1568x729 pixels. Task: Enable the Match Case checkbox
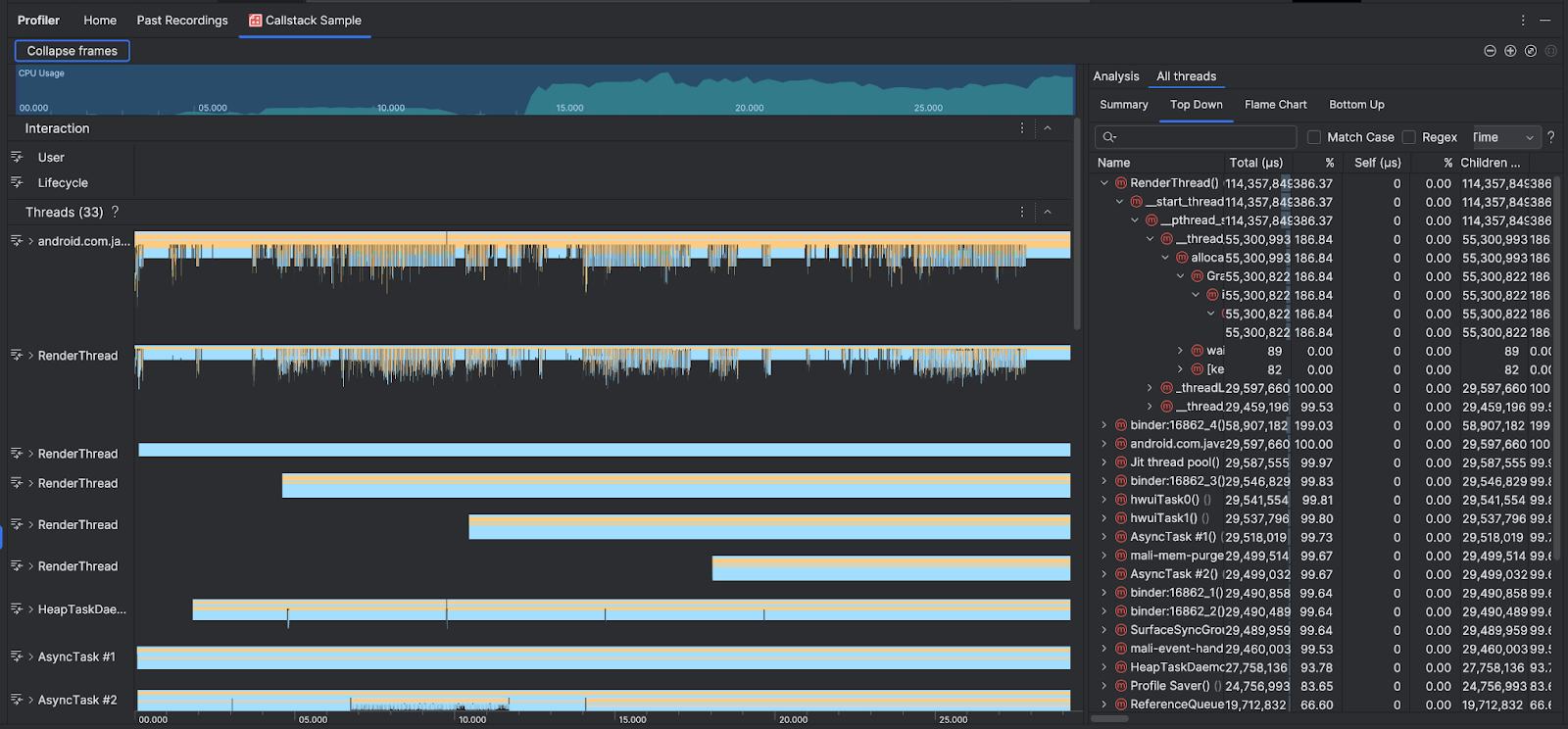pos(1314,137)
